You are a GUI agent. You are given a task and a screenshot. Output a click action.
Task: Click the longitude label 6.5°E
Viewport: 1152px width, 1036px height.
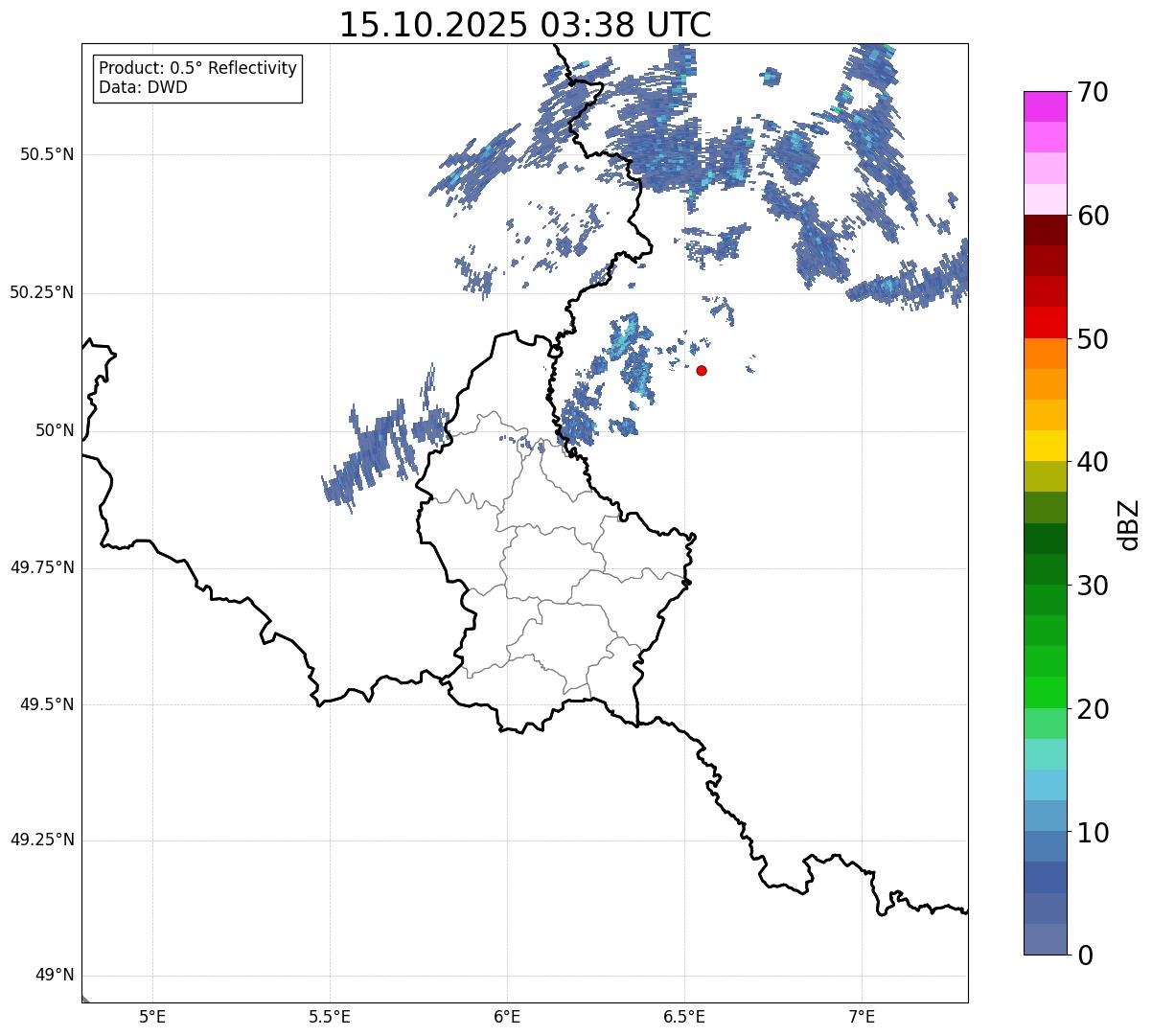684,1017
